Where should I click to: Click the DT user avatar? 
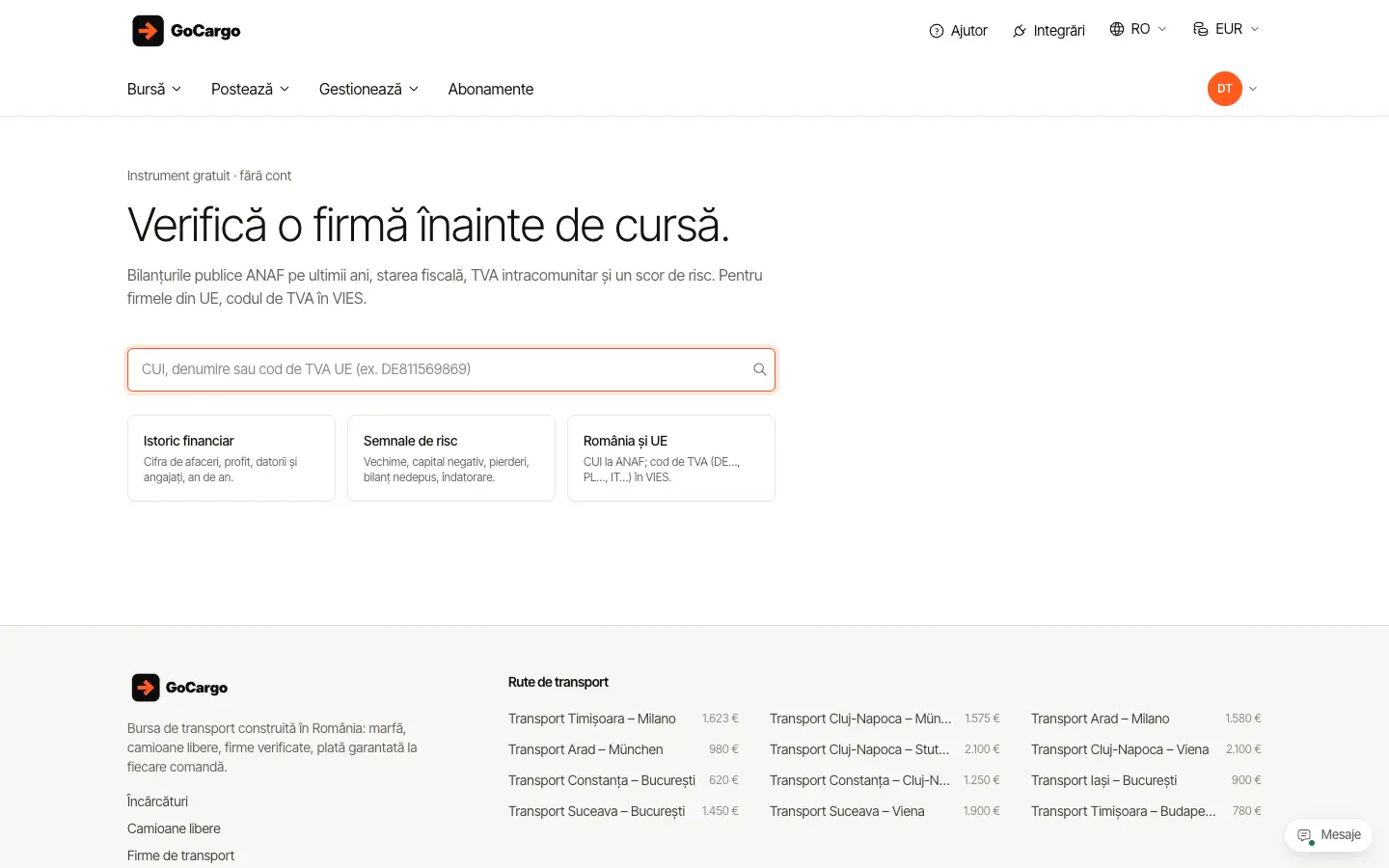pos(1225,89)
